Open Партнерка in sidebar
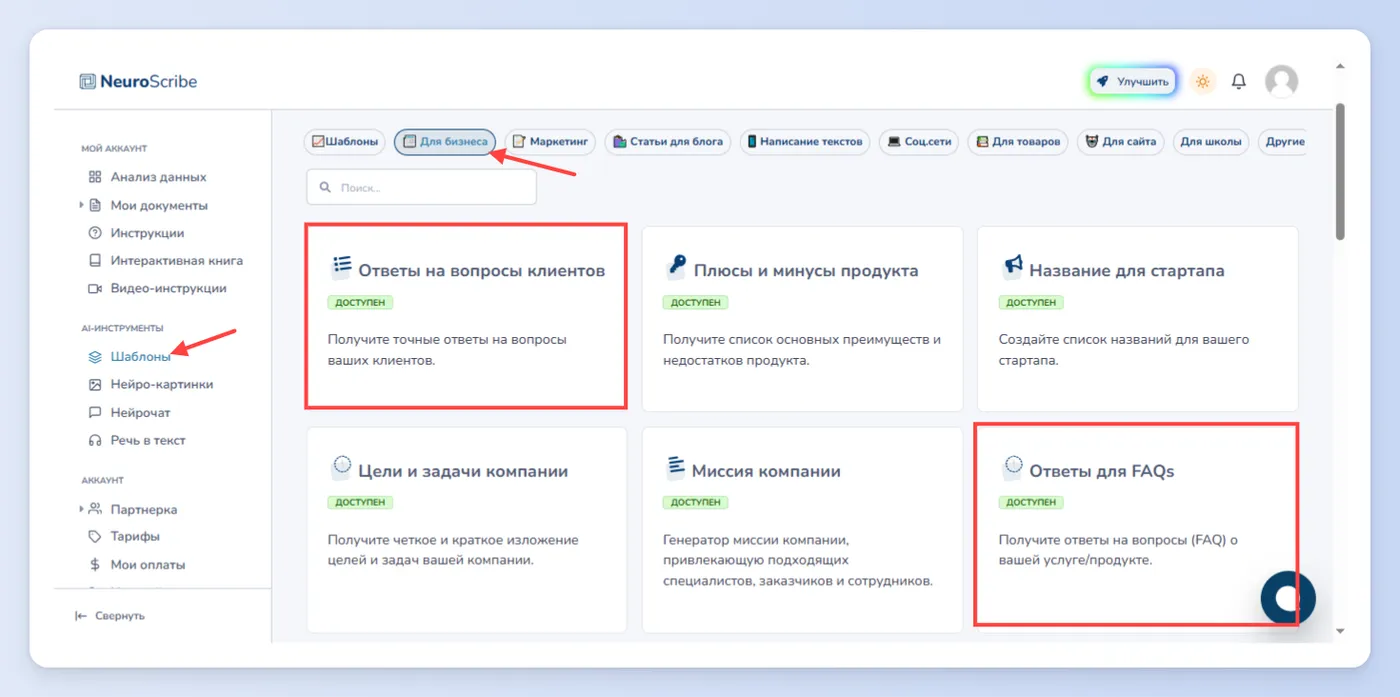 (133, 509)
